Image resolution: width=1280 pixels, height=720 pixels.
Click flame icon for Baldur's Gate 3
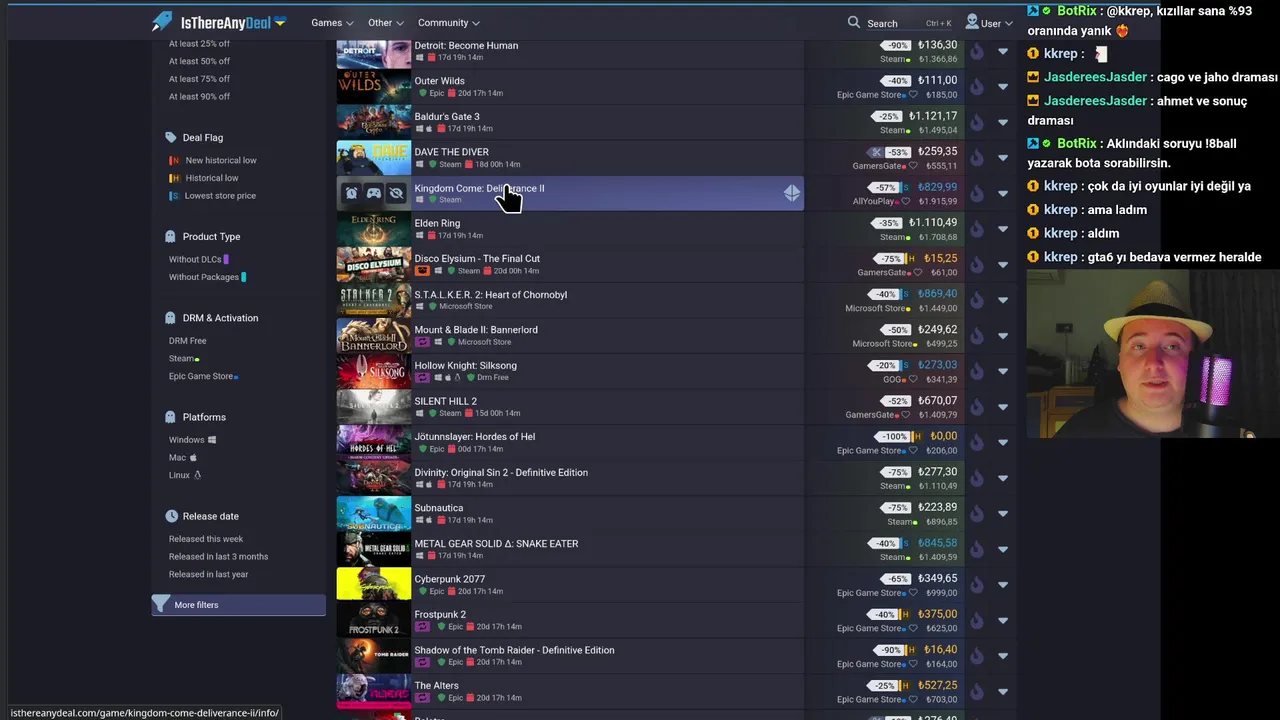976,123
